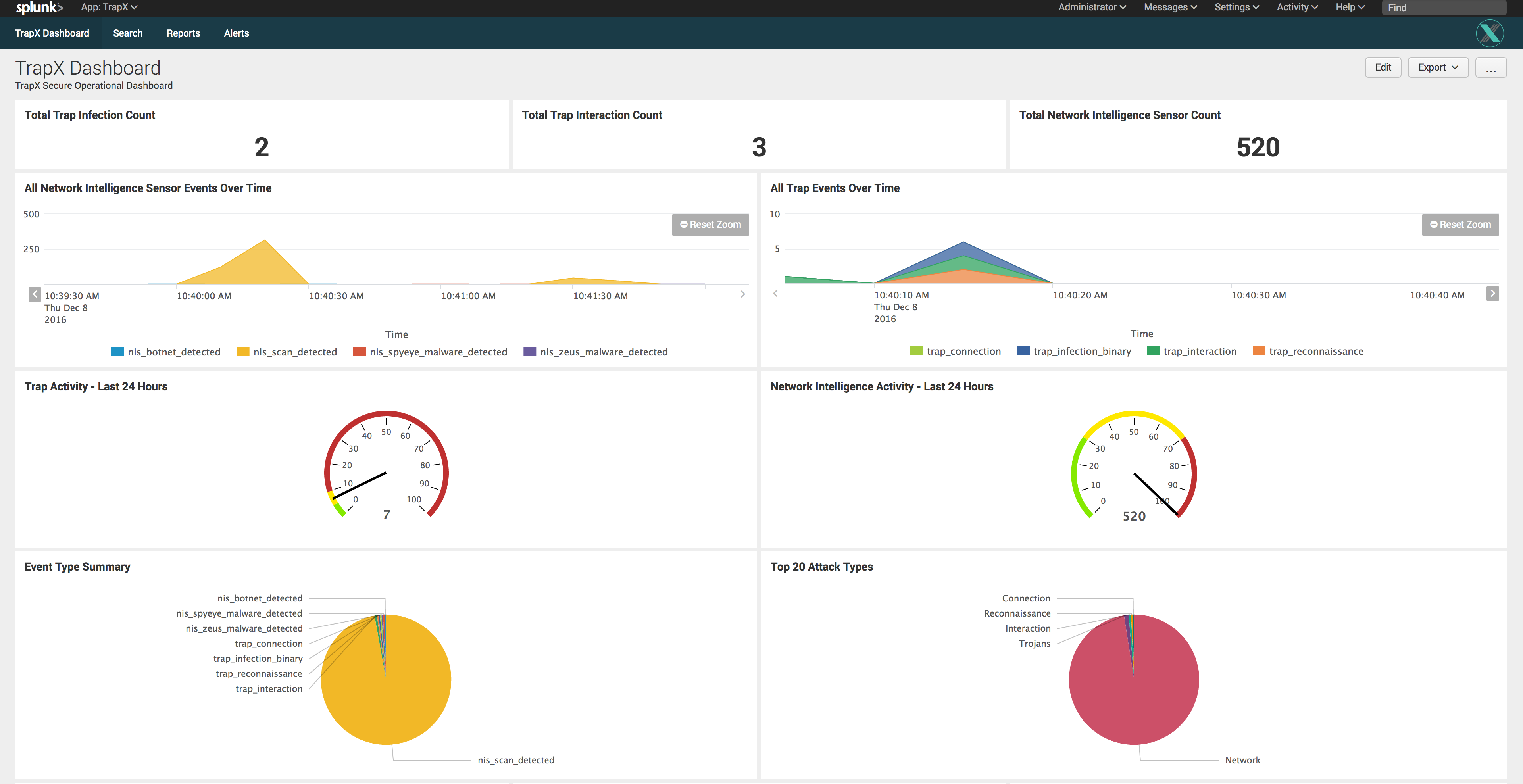Click the Sensor Count value 520
This screenshot has width=1523, height=784.
point(1258,147)
